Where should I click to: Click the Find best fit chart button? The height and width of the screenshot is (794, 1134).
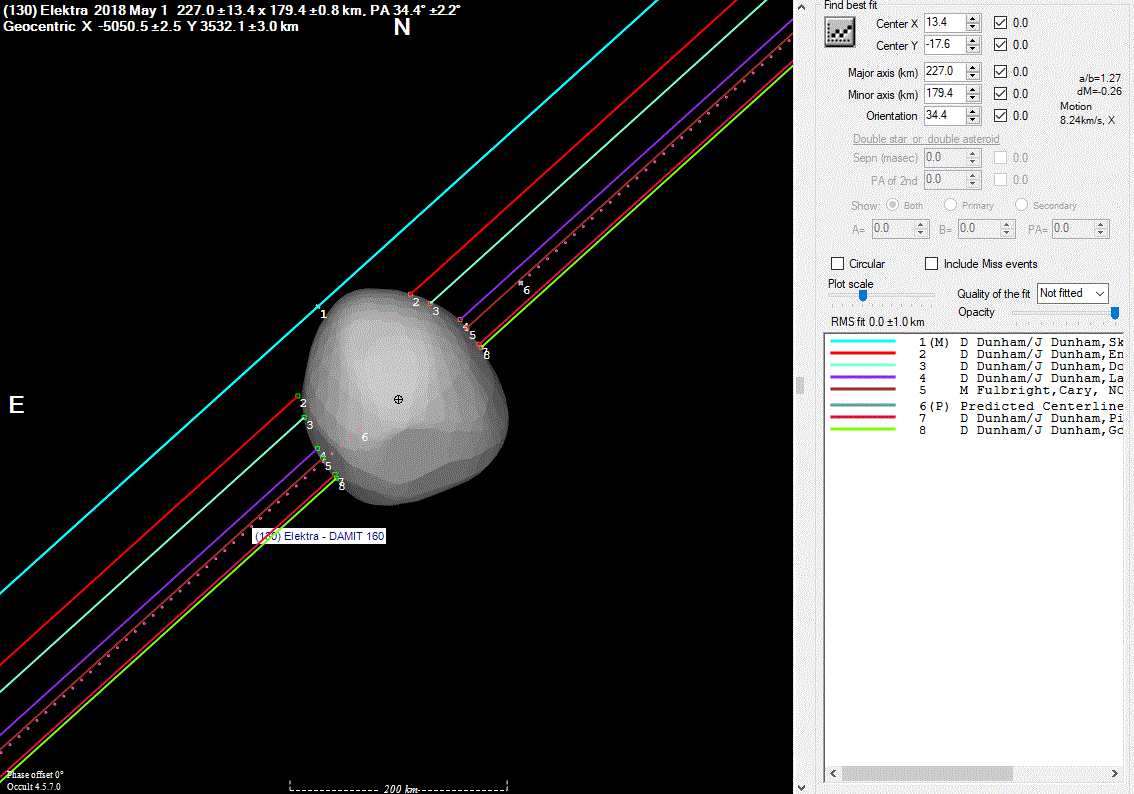[841, 33]
